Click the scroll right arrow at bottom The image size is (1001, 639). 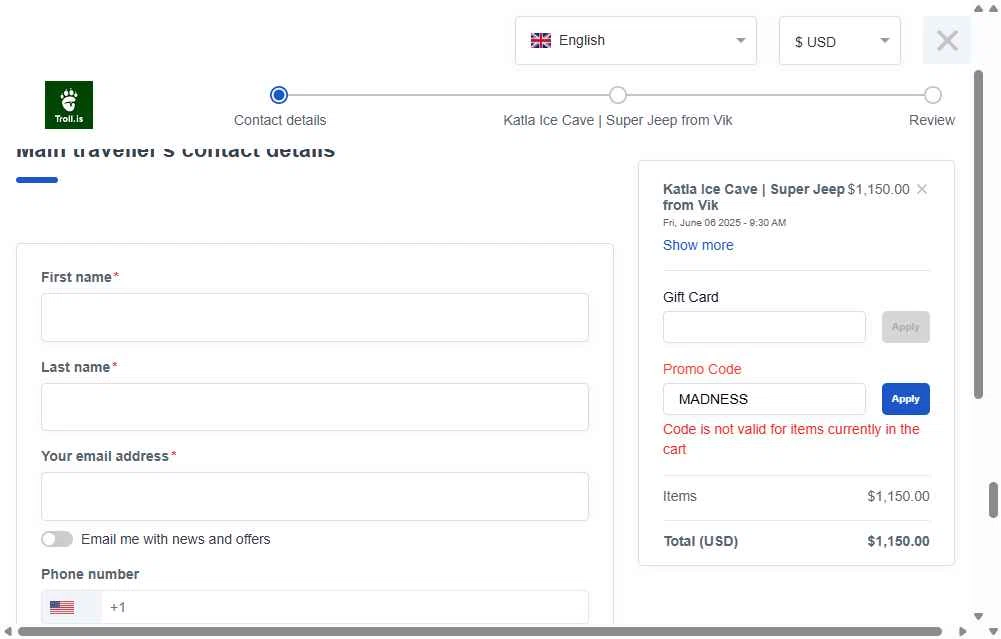point(963,631)
